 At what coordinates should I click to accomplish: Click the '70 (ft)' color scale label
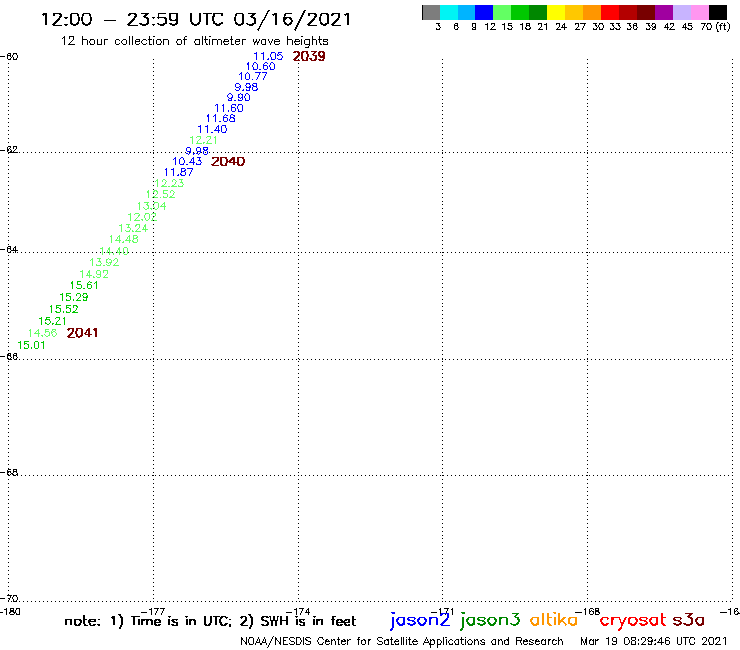click(715, 27)
